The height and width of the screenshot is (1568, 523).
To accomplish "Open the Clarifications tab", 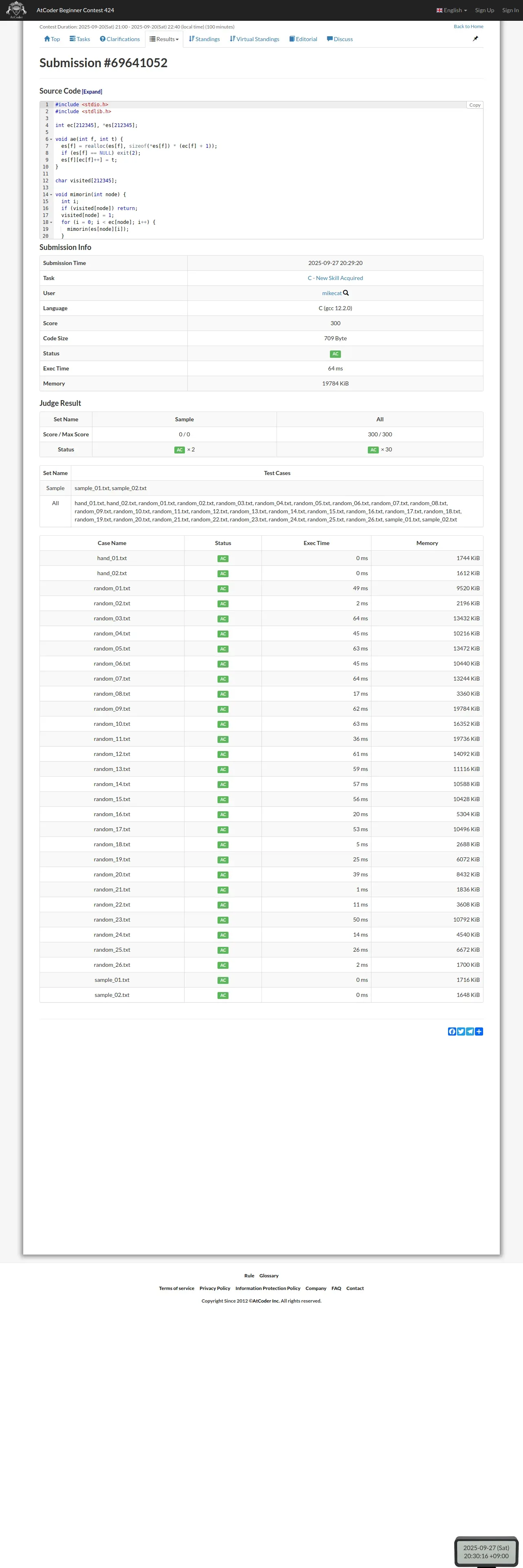I will tap(120, 39).
